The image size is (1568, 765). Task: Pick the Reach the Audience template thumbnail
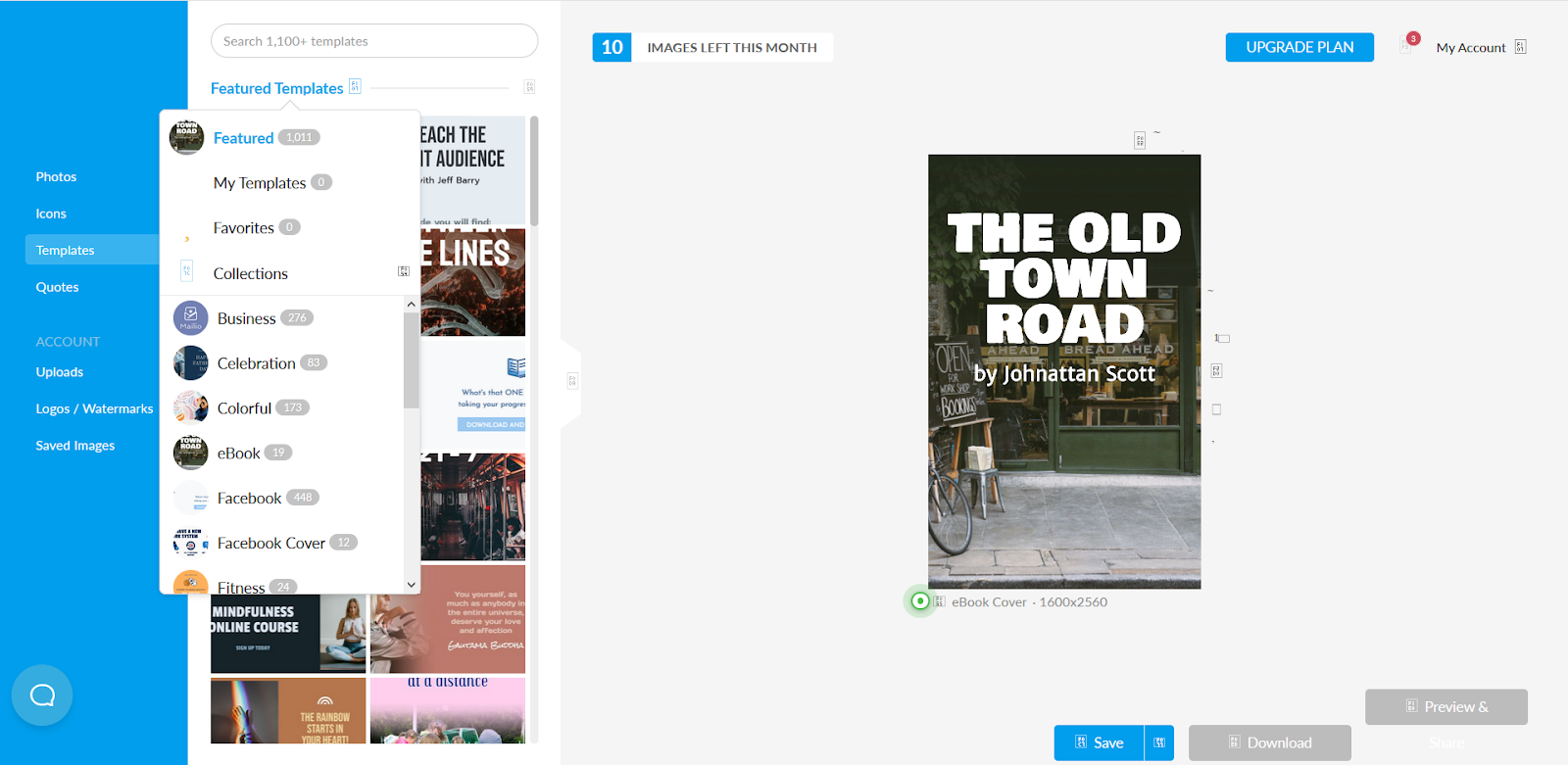point(473,169)
